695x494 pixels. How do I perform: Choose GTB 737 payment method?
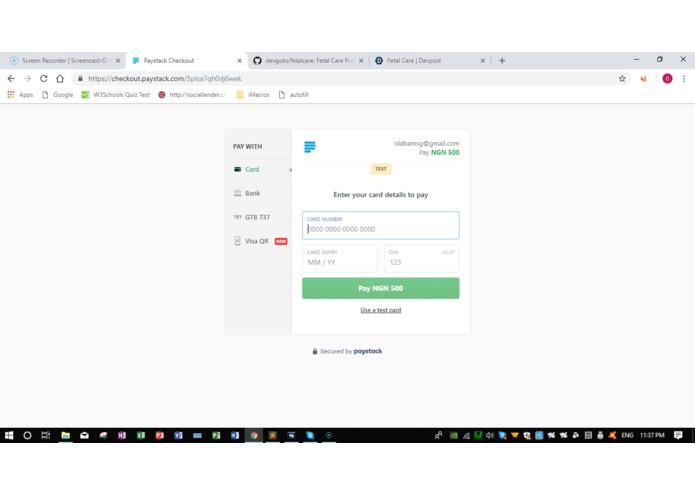tap(258, 217)
